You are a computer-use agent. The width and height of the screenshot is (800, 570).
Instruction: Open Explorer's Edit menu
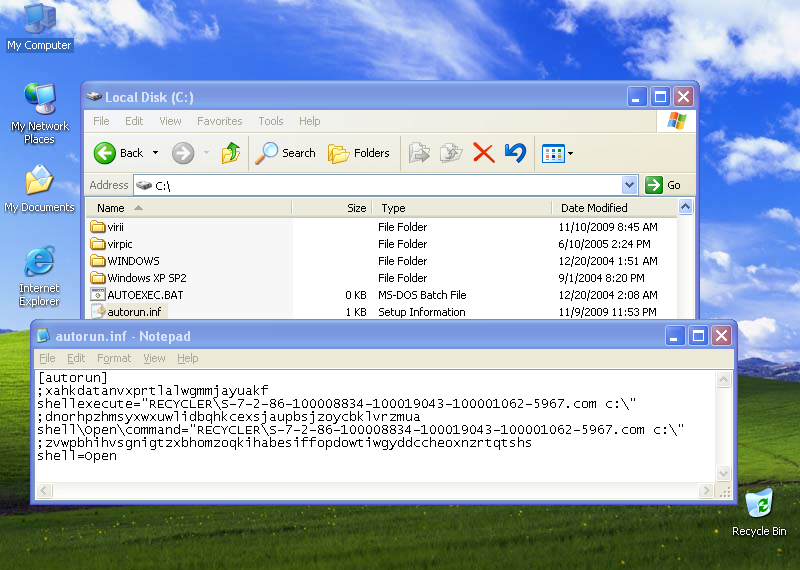pyautogui.click(x=134, y=121)
